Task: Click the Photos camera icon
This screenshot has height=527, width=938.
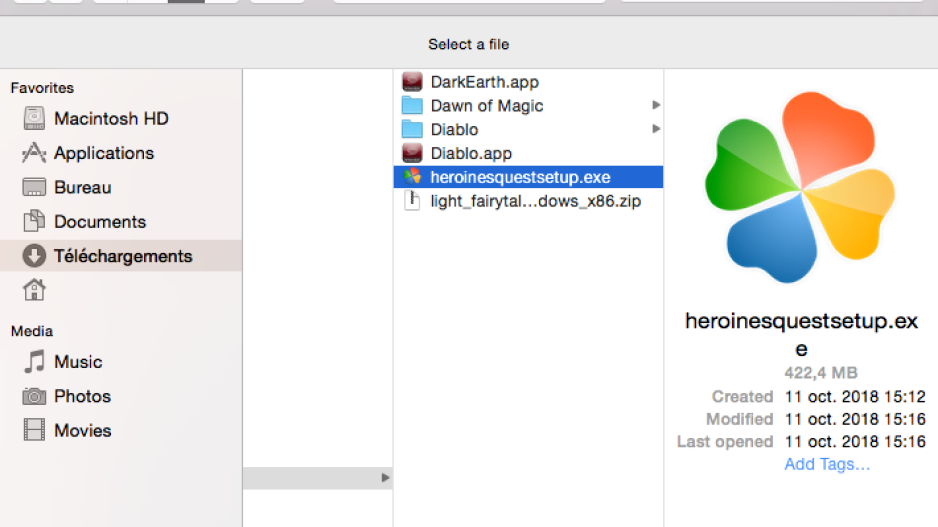Action: [x=34, y=396]
